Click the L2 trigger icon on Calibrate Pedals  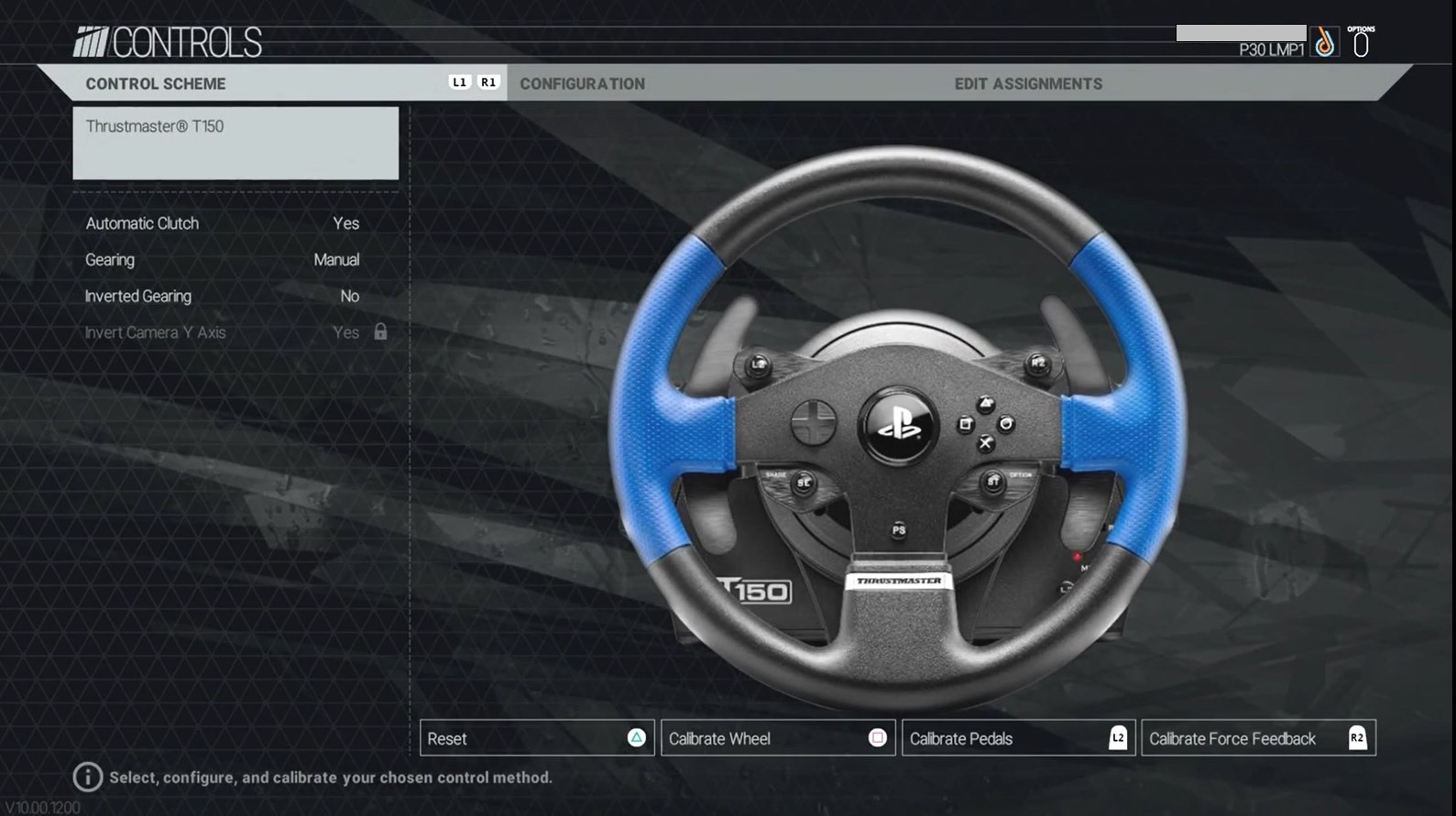(x=1118, y=738)
